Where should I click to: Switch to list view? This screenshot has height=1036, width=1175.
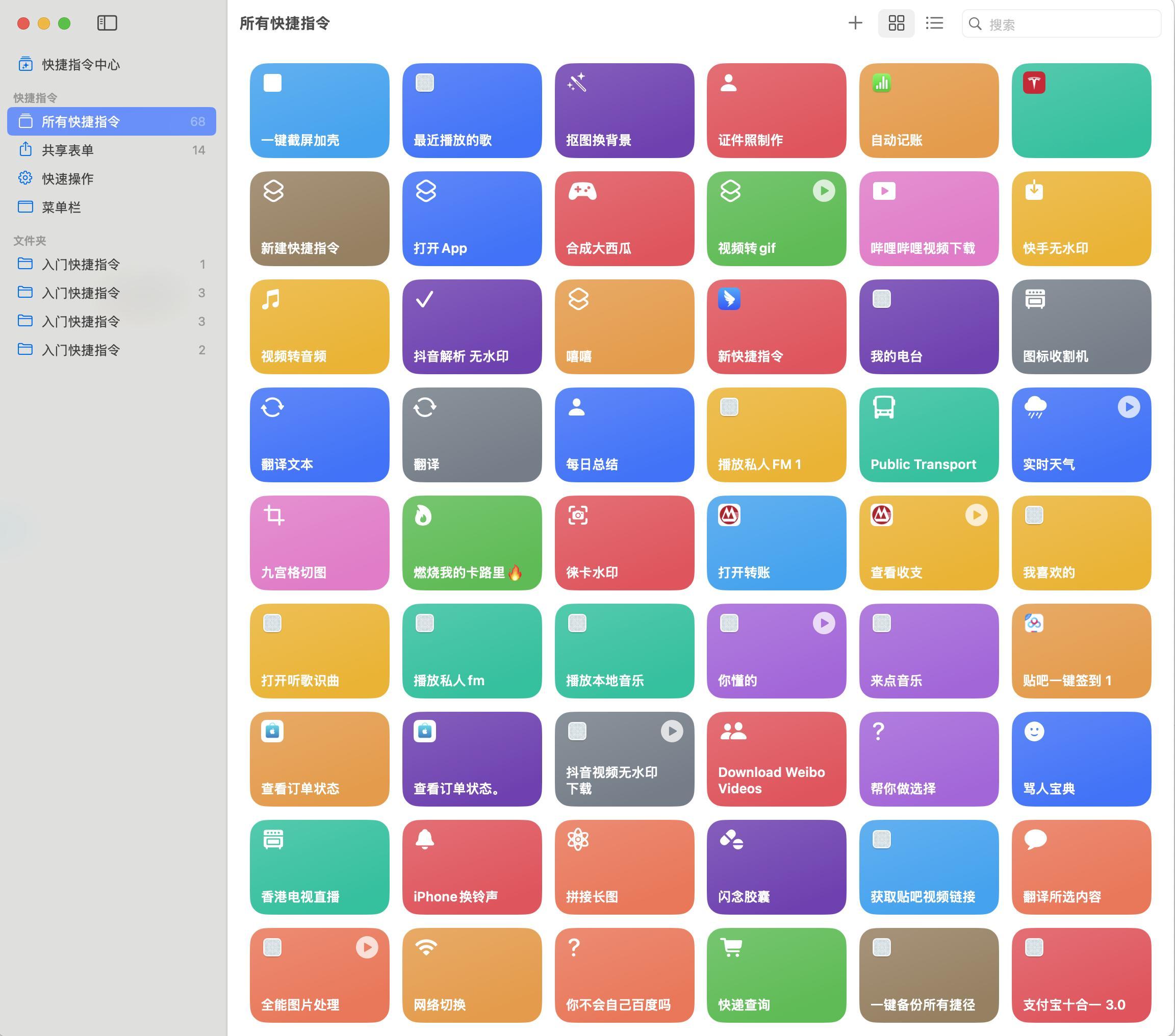(934, 23)
